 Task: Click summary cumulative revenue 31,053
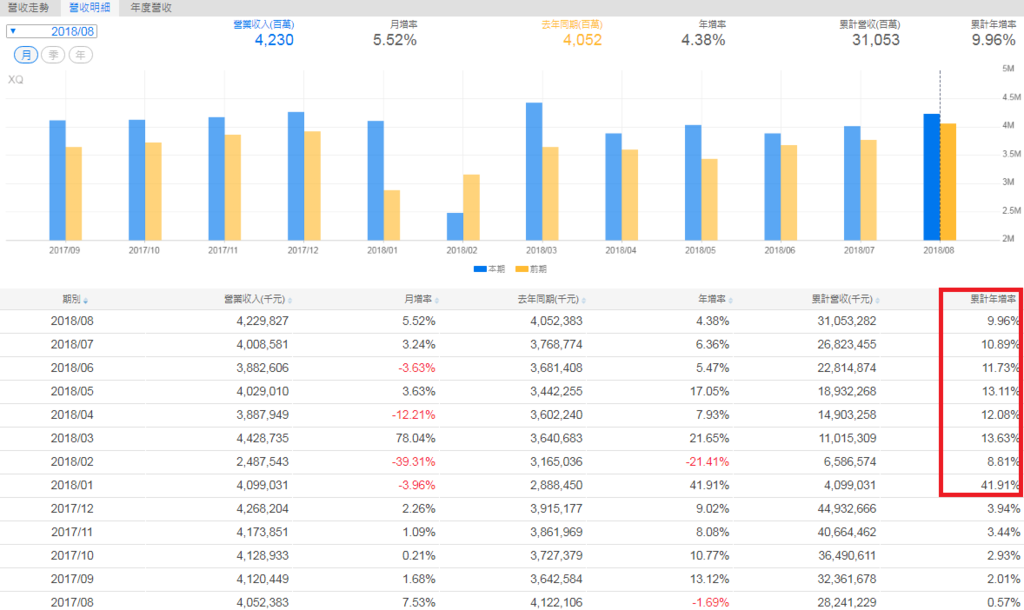[x=876, y=40]
